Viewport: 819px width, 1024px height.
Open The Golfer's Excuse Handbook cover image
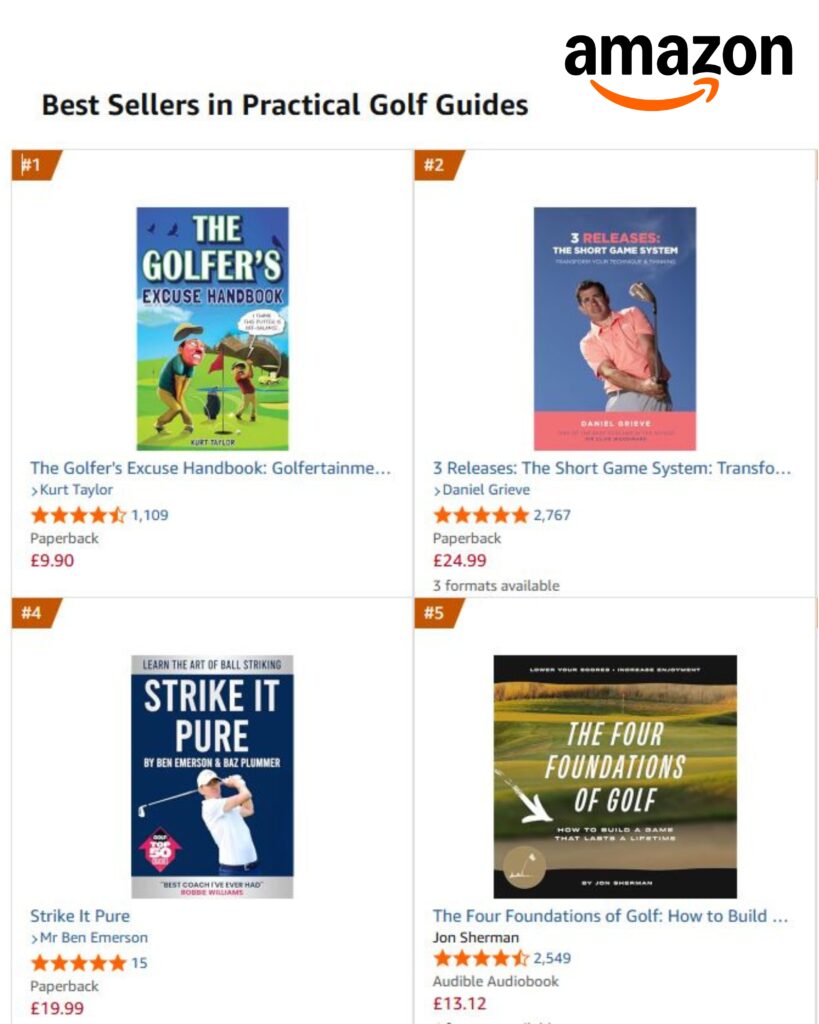tap(212, 328)
